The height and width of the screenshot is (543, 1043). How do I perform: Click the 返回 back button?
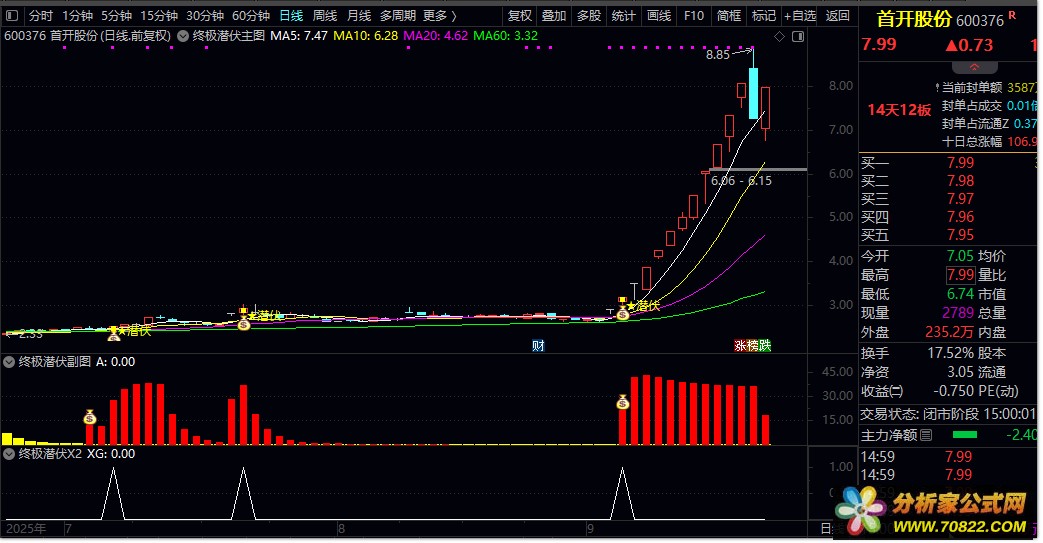point(837,15)
